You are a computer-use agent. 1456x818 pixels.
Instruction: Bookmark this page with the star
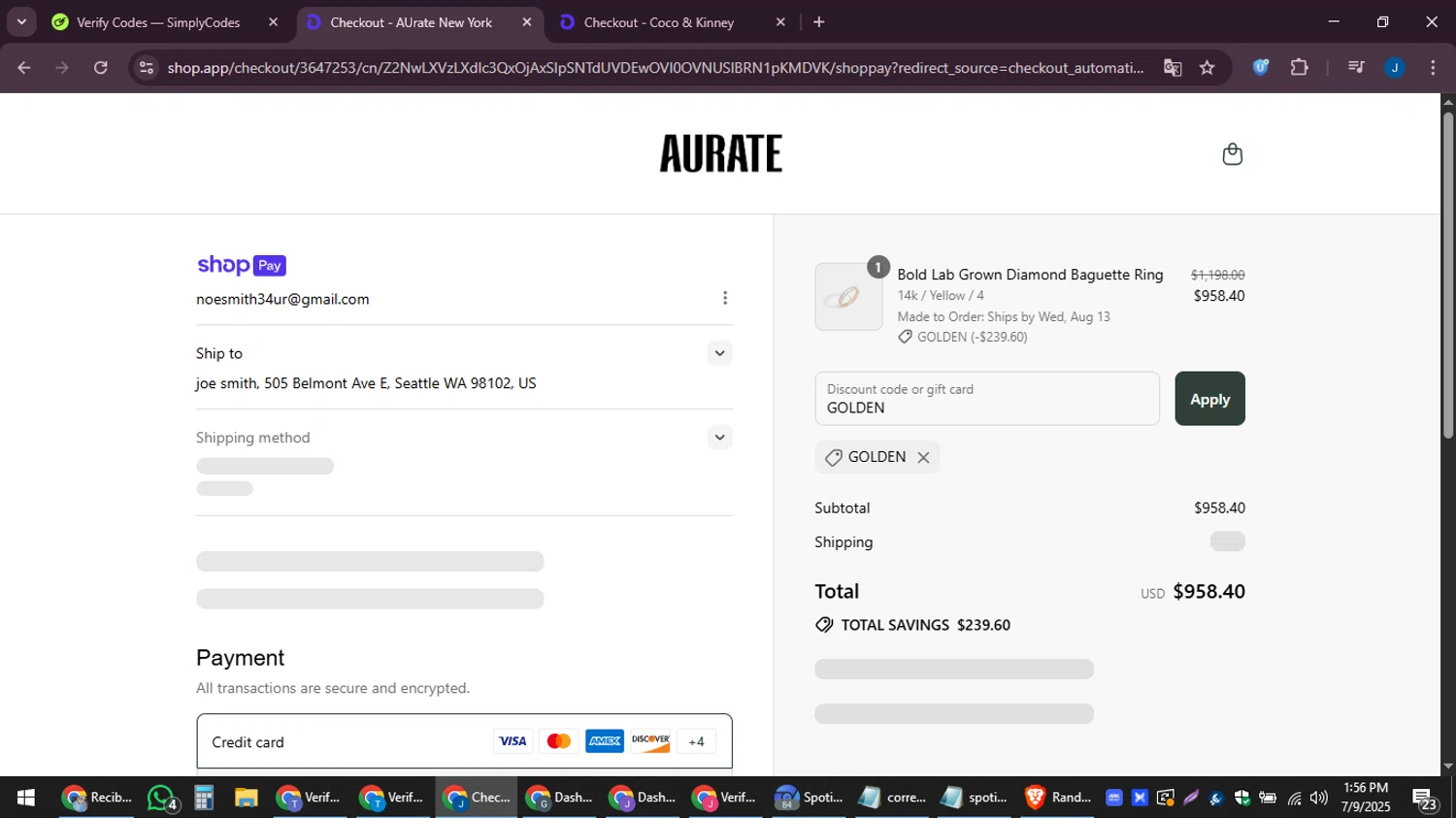coord(1207,68)
